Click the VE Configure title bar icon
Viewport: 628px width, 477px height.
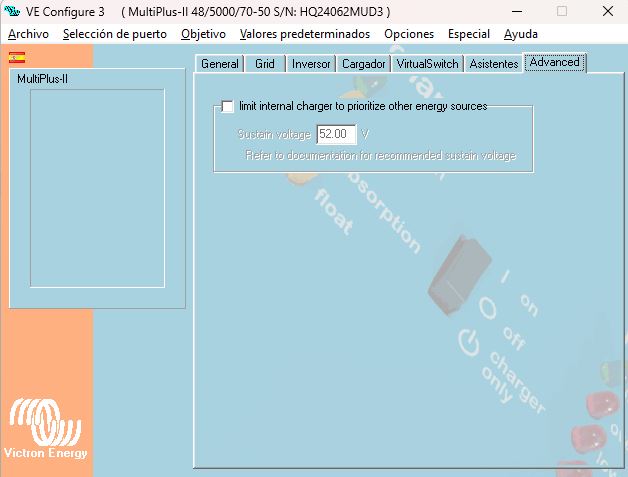click(x=11, y=11)
